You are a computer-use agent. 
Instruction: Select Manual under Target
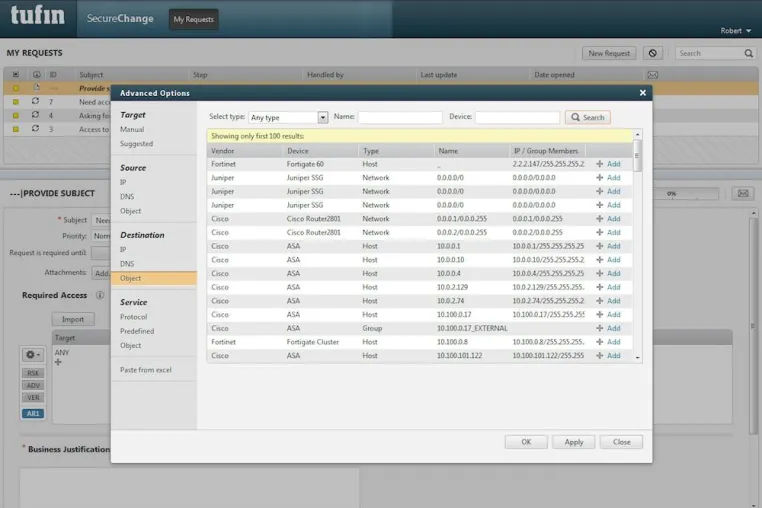[132, 129]
